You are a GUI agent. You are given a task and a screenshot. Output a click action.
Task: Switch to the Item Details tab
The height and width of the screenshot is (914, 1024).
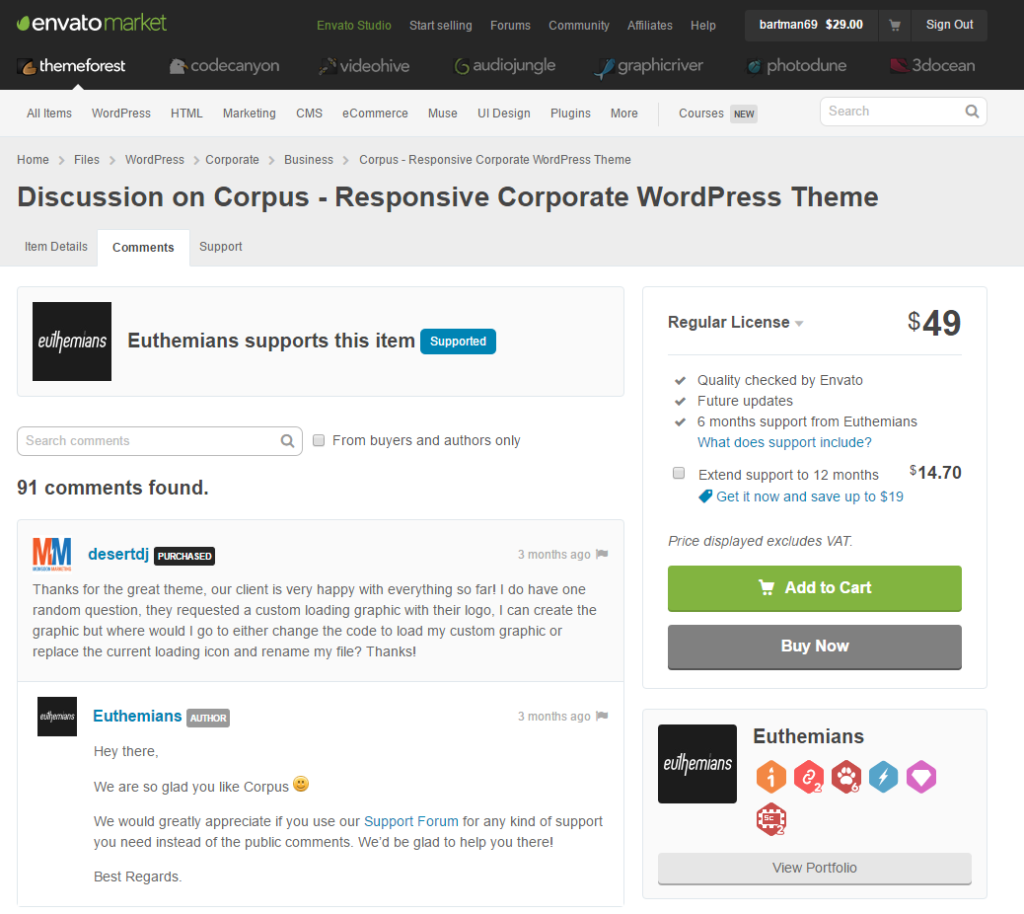pyautogui.click(x=56, y=247)
